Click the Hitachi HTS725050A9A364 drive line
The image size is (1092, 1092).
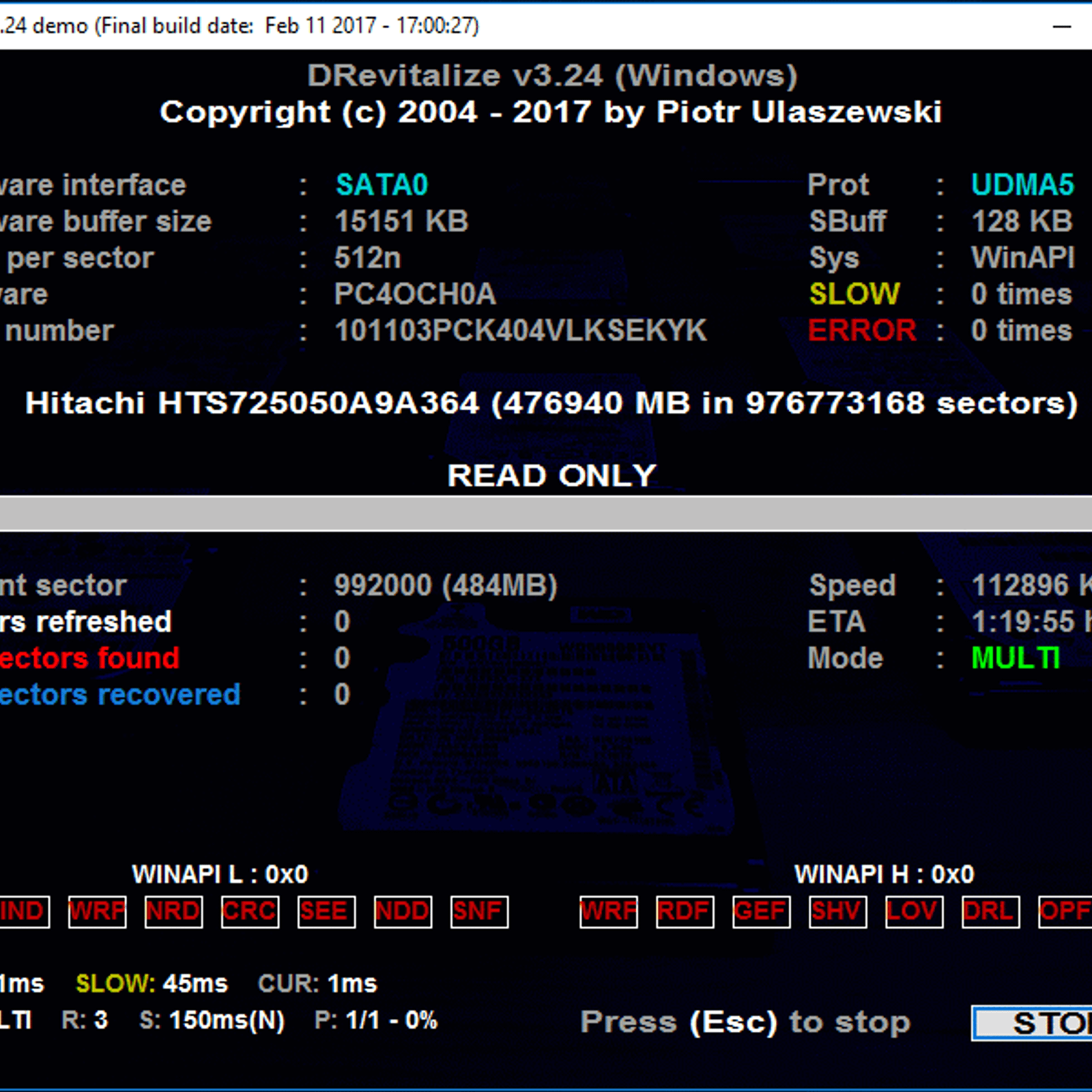(551, 403)
